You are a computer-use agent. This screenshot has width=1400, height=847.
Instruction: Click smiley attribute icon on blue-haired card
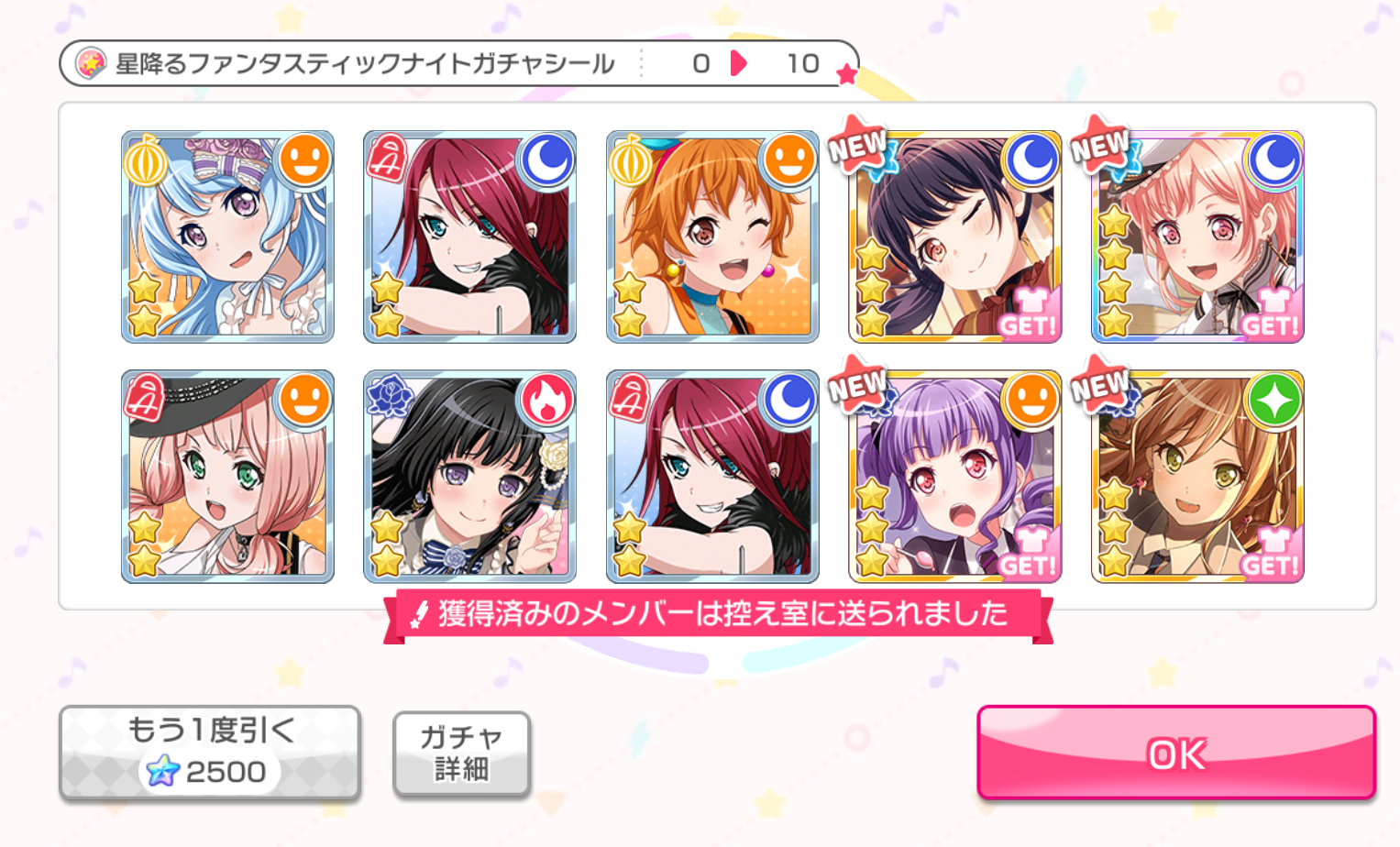pyautogui.click(x=304, y=161)
